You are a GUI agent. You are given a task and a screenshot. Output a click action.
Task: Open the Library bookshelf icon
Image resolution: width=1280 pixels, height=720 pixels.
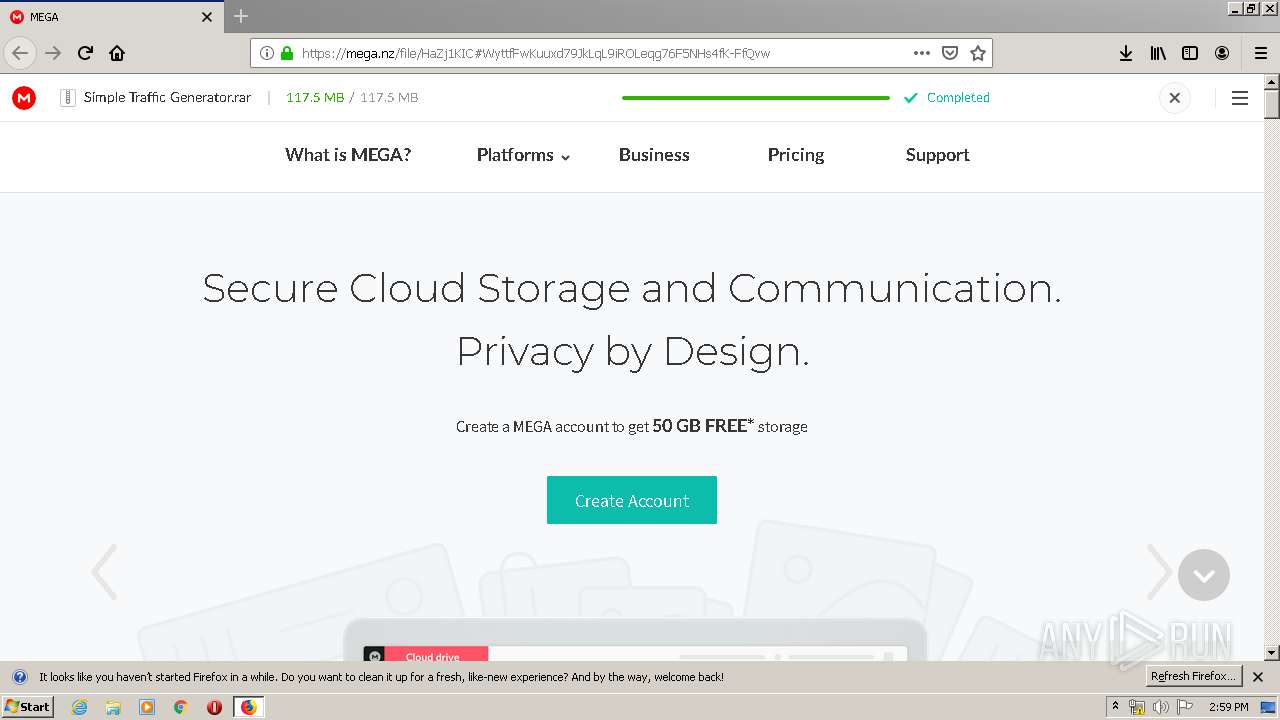1158,53
